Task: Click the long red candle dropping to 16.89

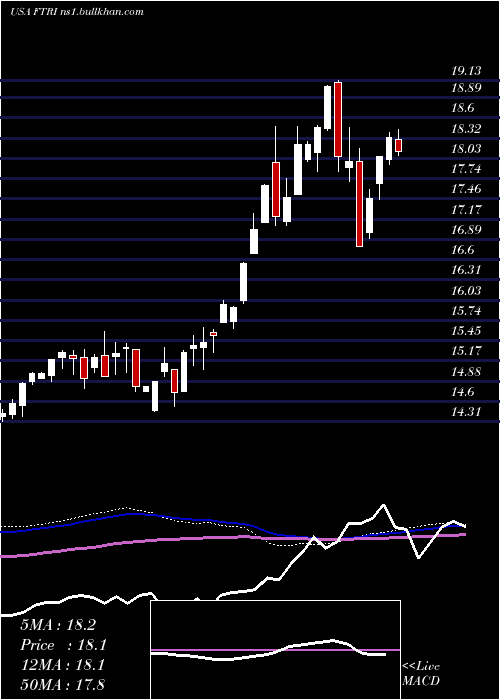Action: [x=359, y=204]
